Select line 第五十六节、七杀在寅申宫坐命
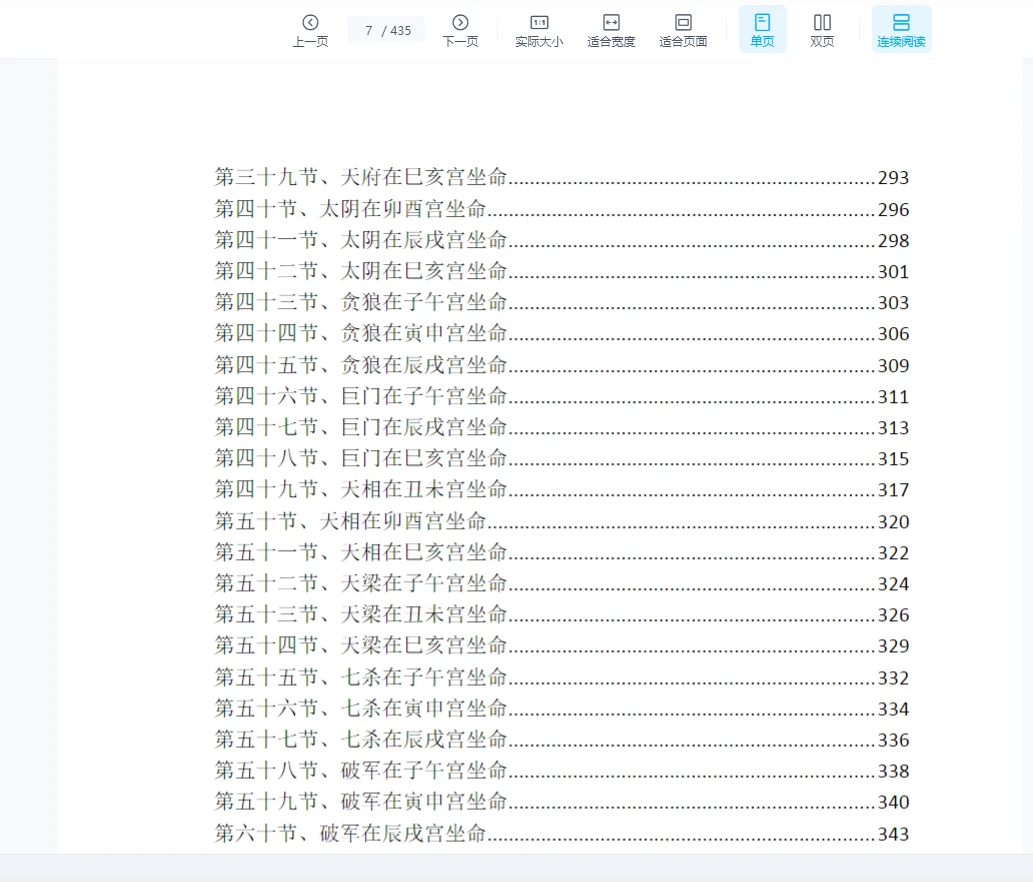The image size is (1033, 882). pos(562,708)
